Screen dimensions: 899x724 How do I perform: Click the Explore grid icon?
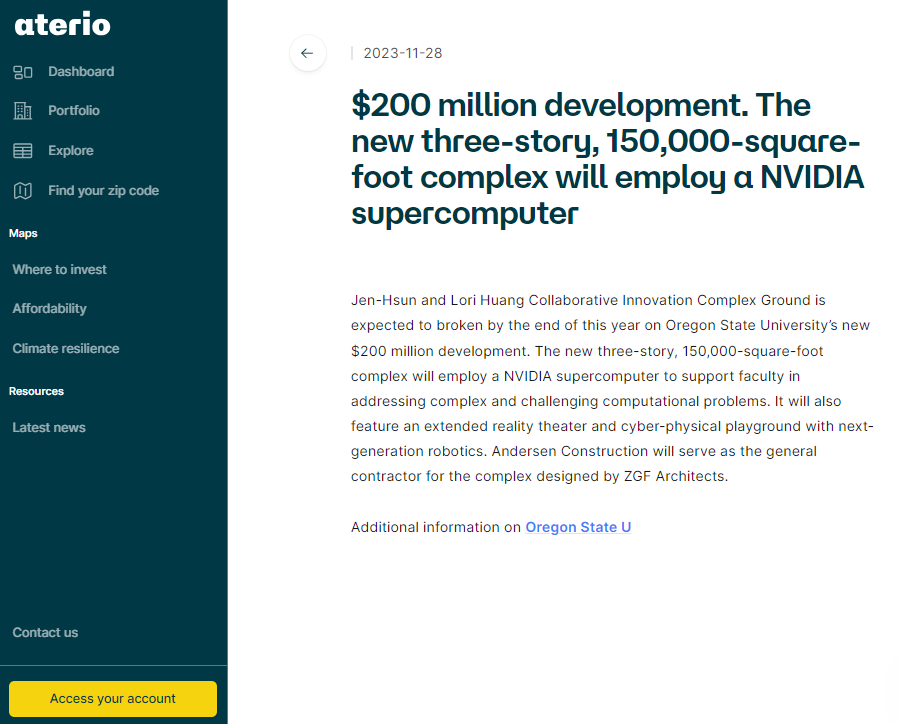[x=23, y=150]
